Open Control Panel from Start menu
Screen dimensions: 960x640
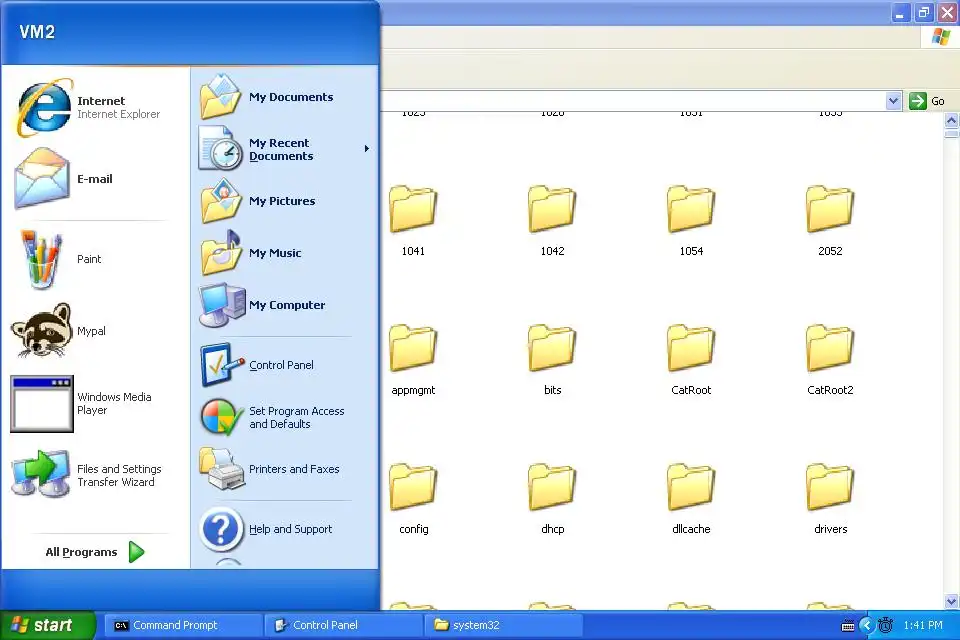click(283, 365)
